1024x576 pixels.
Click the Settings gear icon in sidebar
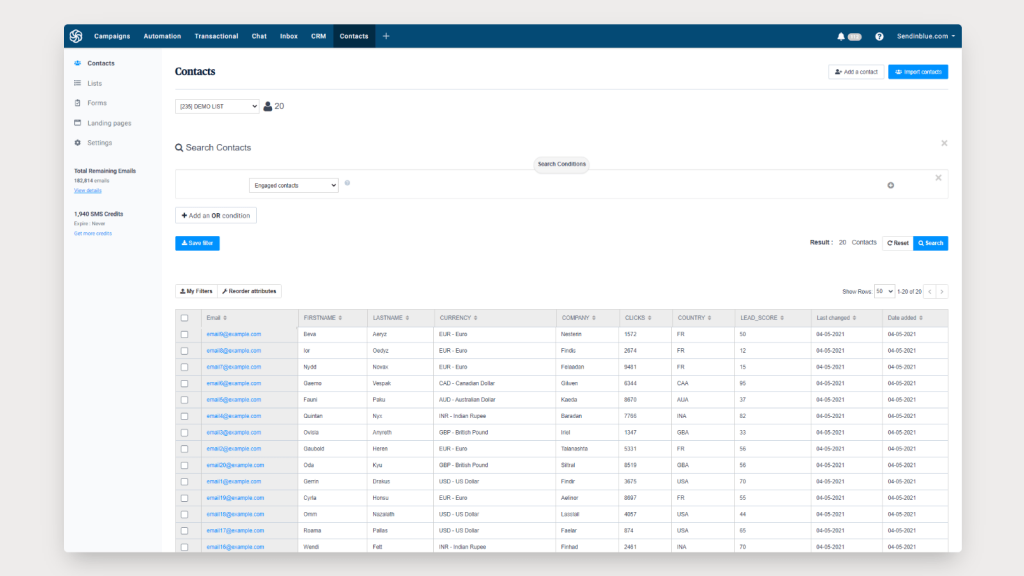[78, 142]
